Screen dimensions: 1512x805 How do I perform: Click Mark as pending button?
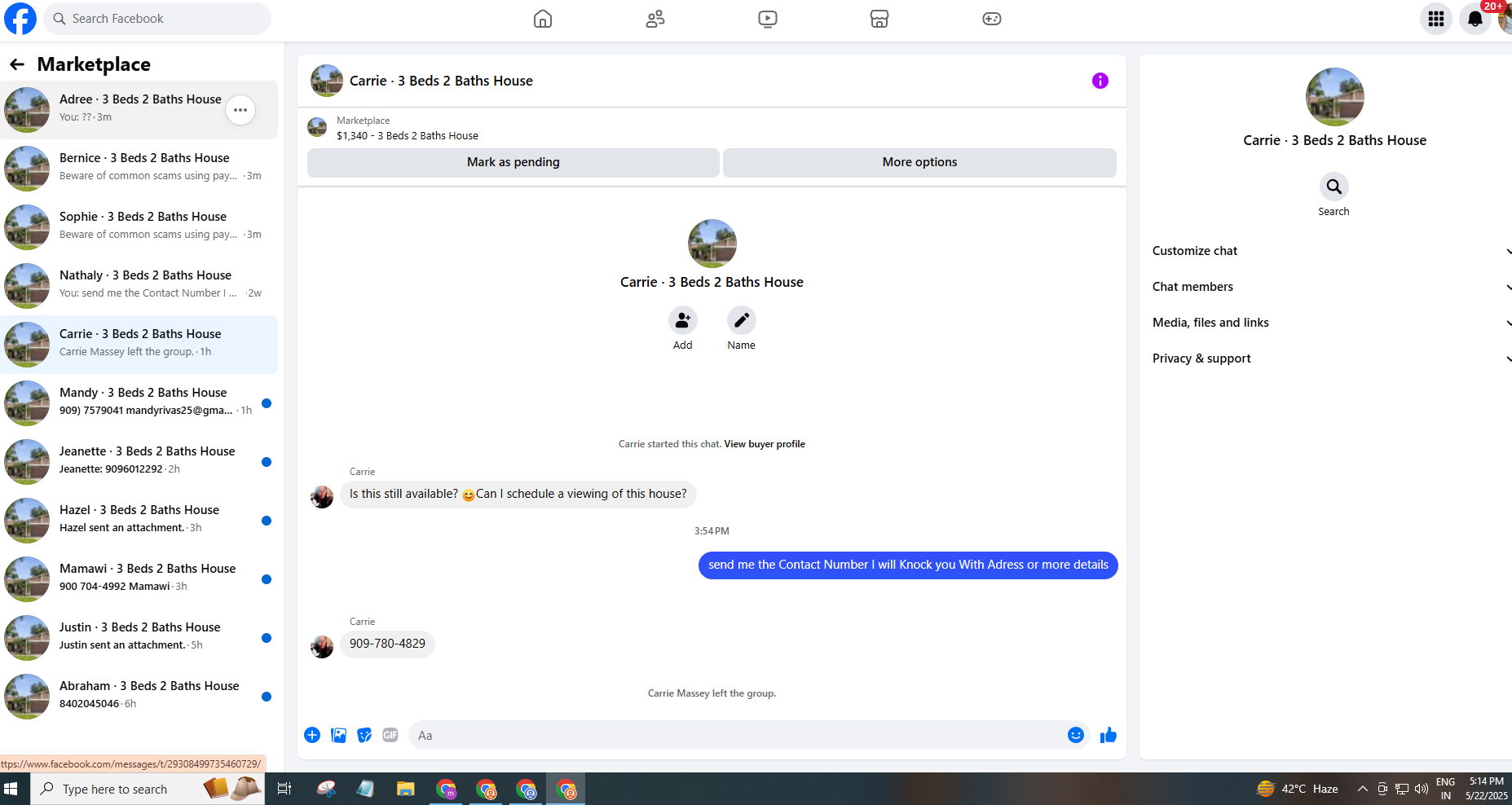[514, 162]
